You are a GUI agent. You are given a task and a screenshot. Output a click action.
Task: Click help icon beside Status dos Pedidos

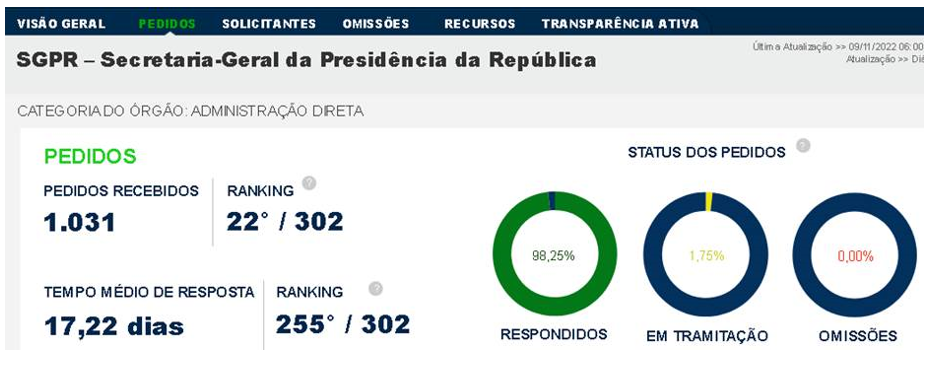click(803, 145)
